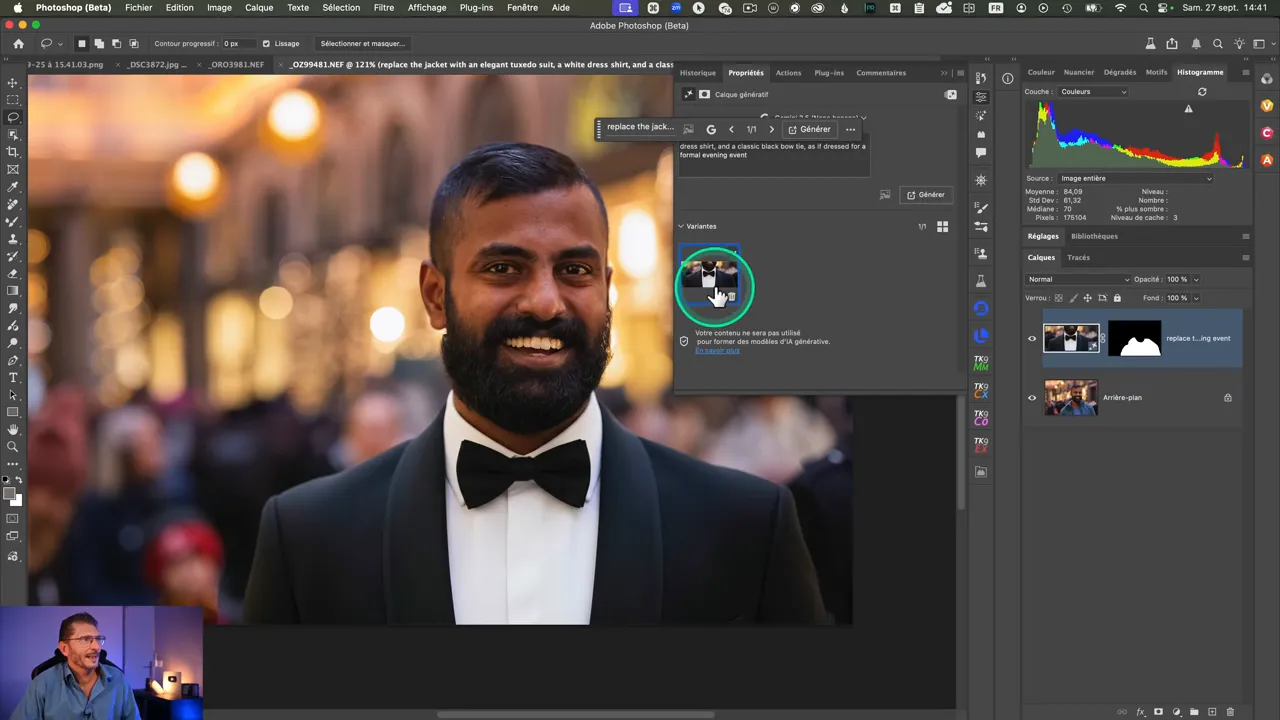Select the Zoom magnifier tool
The height and width of the screenshot is (720, 1280).
(13, 446)
